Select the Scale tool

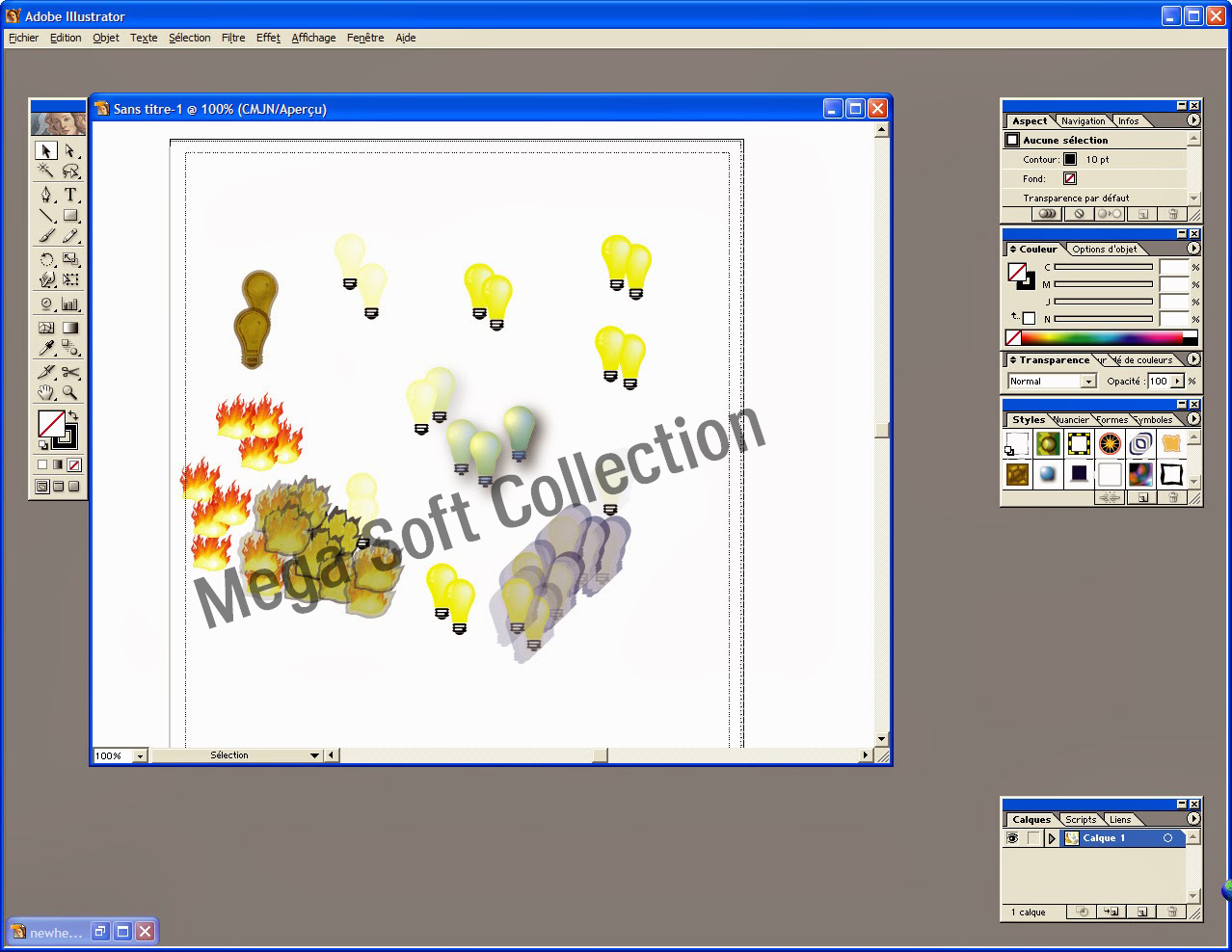click(70, 259)
